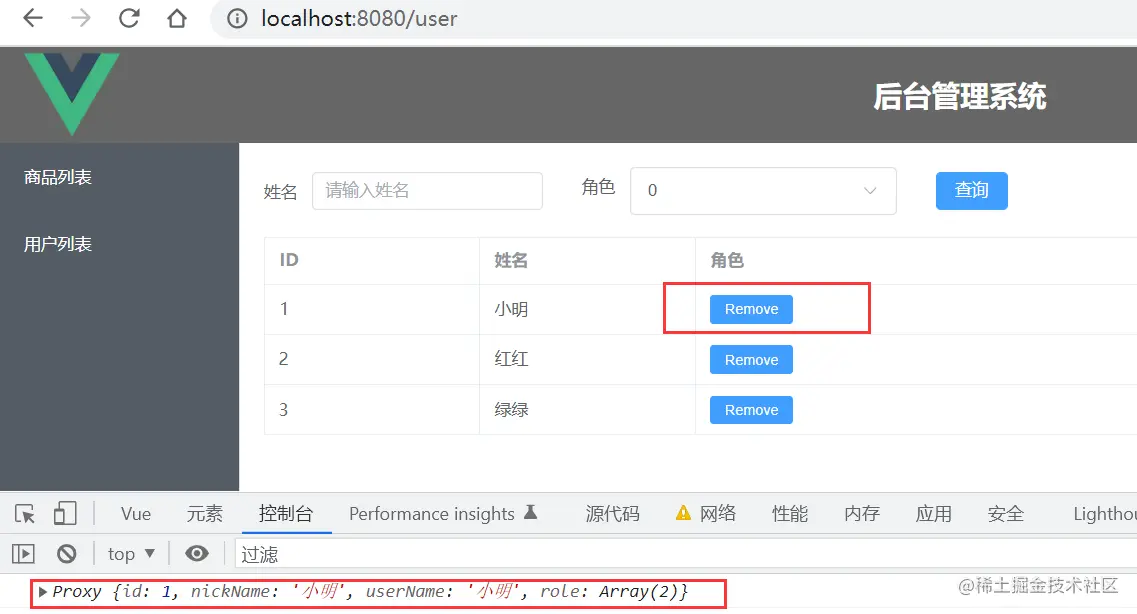Click Performance insights flask icon

coord(531,512)
